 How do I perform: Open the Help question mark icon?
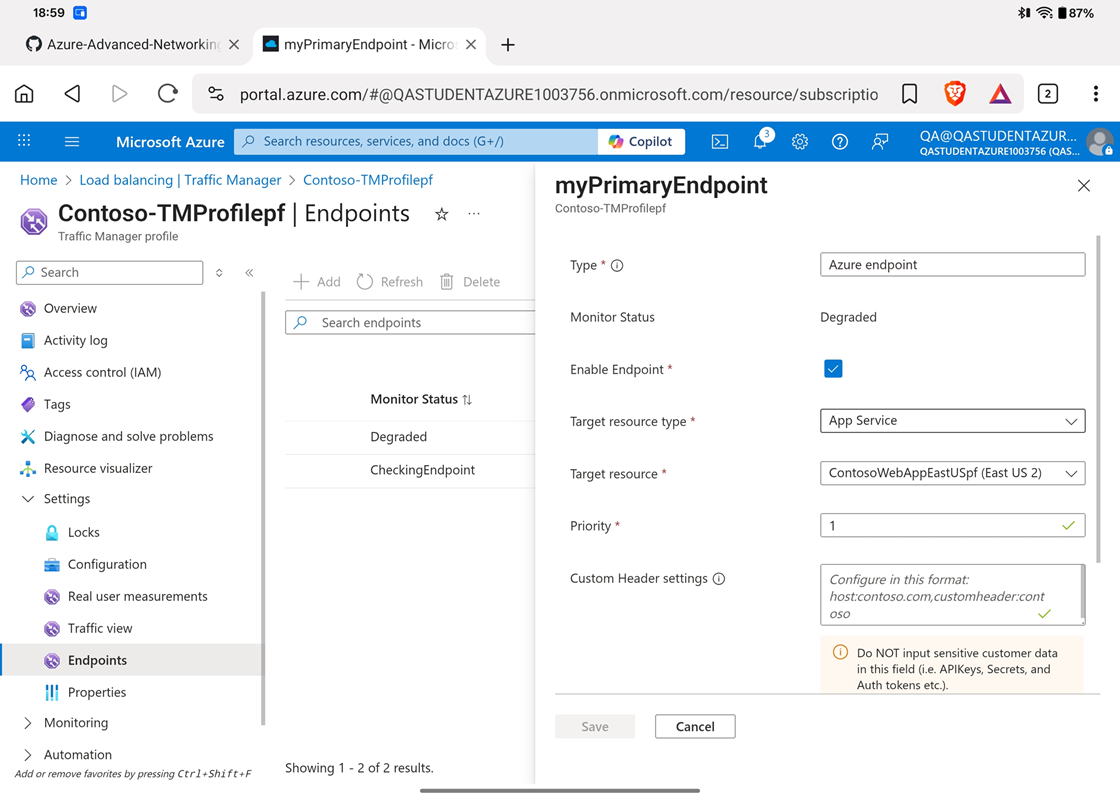[840, 141]
